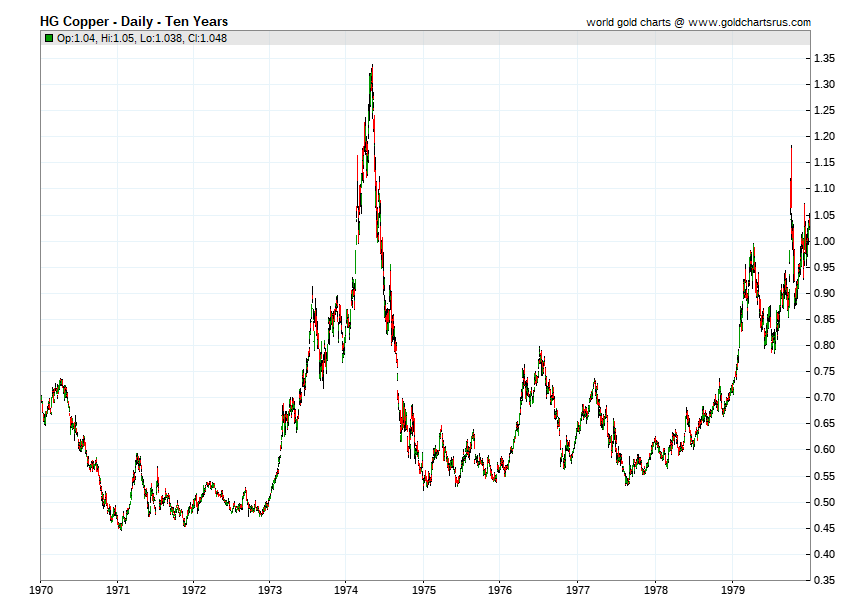Click the 0.35 price axis label

825,581
